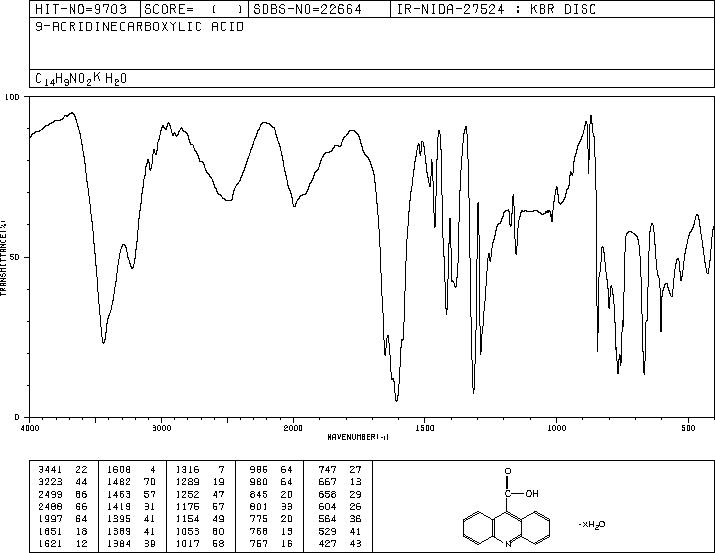Click the 9-acridinecarboxylic acid structure drawing
The height and width of the screenshot is (553, 715).
coord(506,507)
